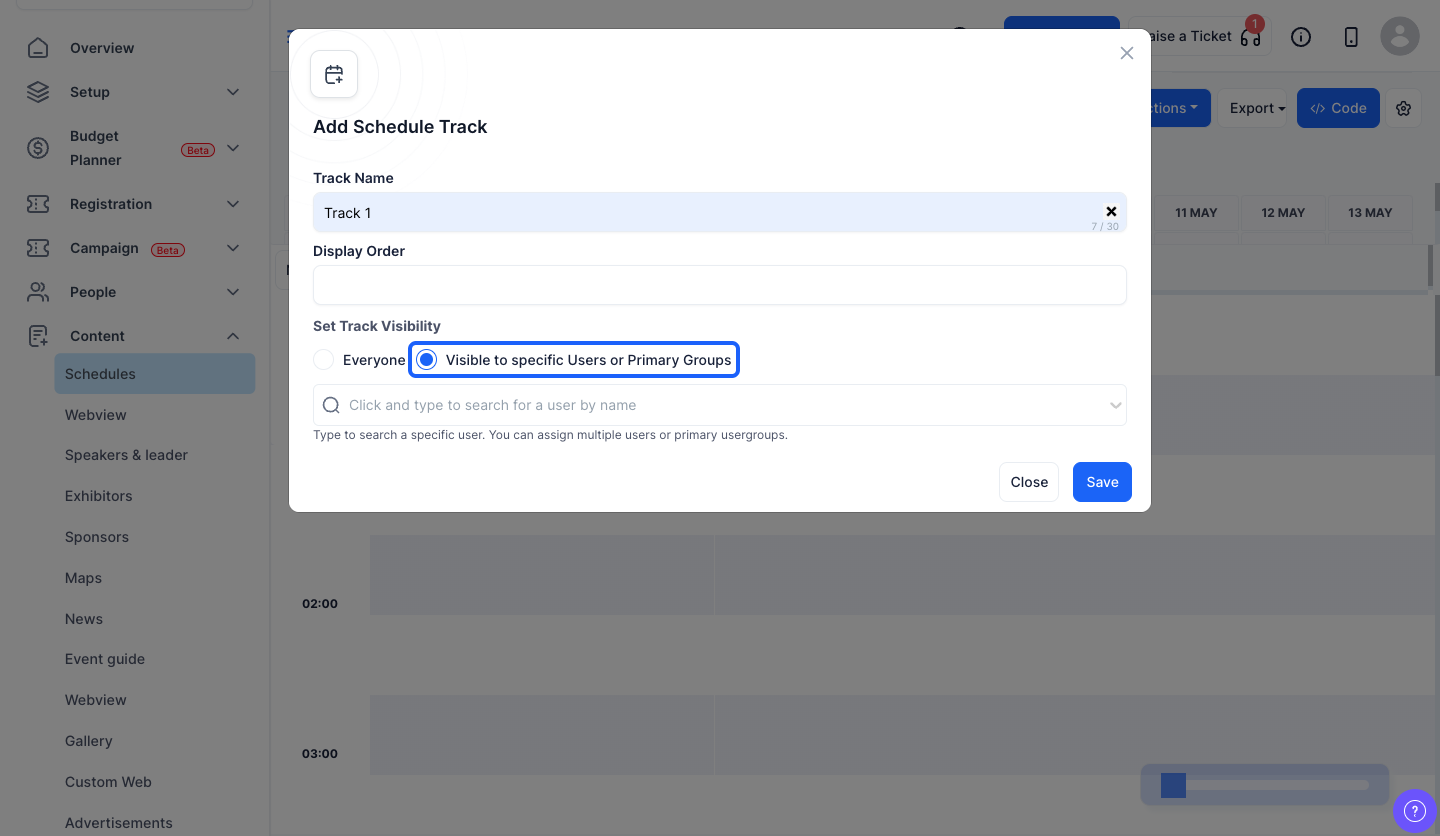Open the gear settings icon beside Code
The width and height of the screenshot is (1440, 836).
click(x=1404, y=108)
